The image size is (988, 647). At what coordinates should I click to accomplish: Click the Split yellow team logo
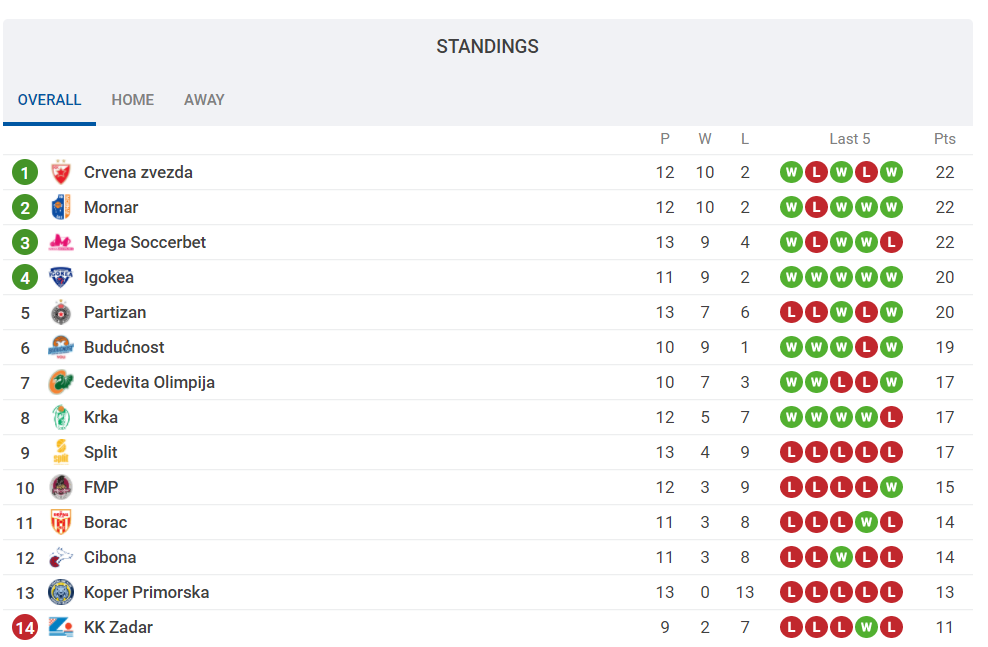[61, 452]
